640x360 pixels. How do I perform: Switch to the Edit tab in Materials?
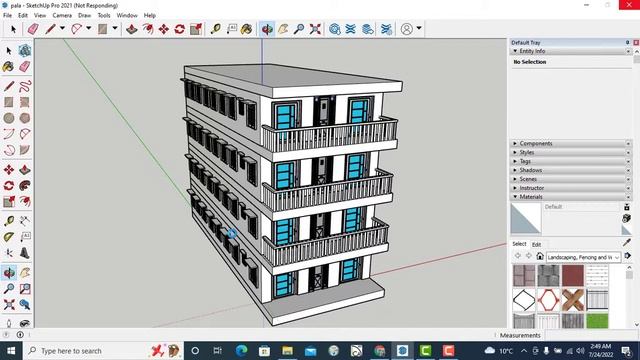coord(536,244)
